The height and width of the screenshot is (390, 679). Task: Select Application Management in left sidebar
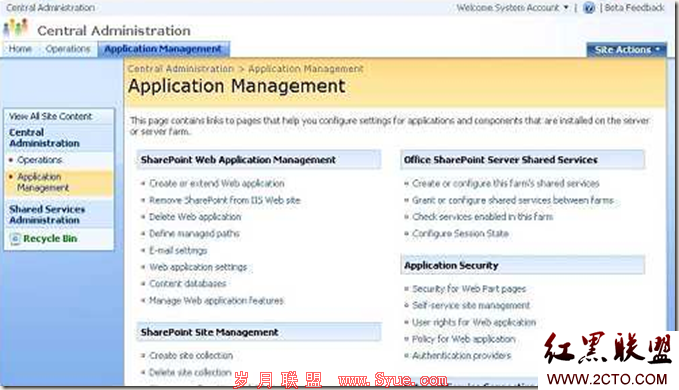point(43,182)
